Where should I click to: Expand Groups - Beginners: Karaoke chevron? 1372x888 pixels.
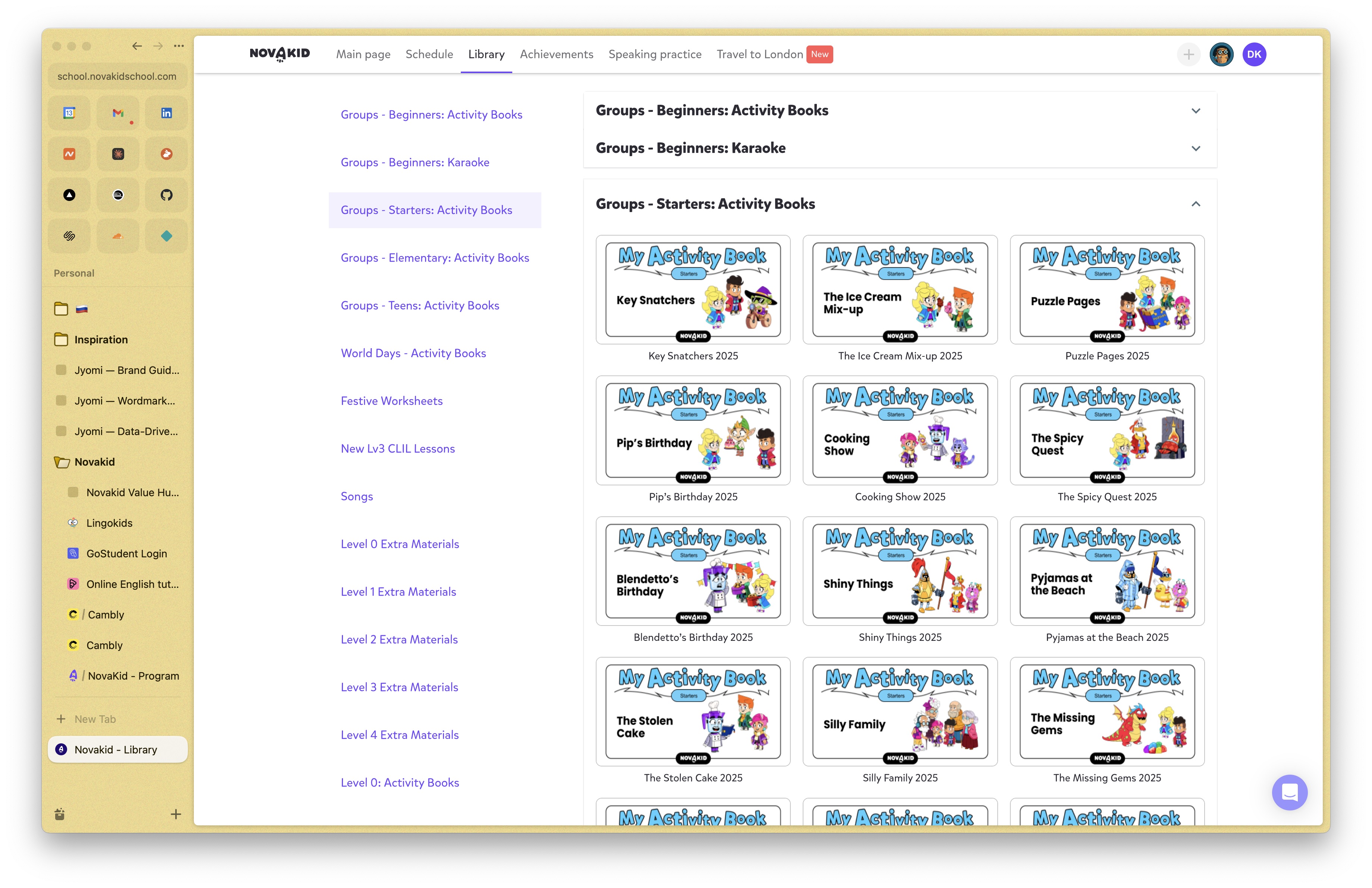tap(1196, 149)
